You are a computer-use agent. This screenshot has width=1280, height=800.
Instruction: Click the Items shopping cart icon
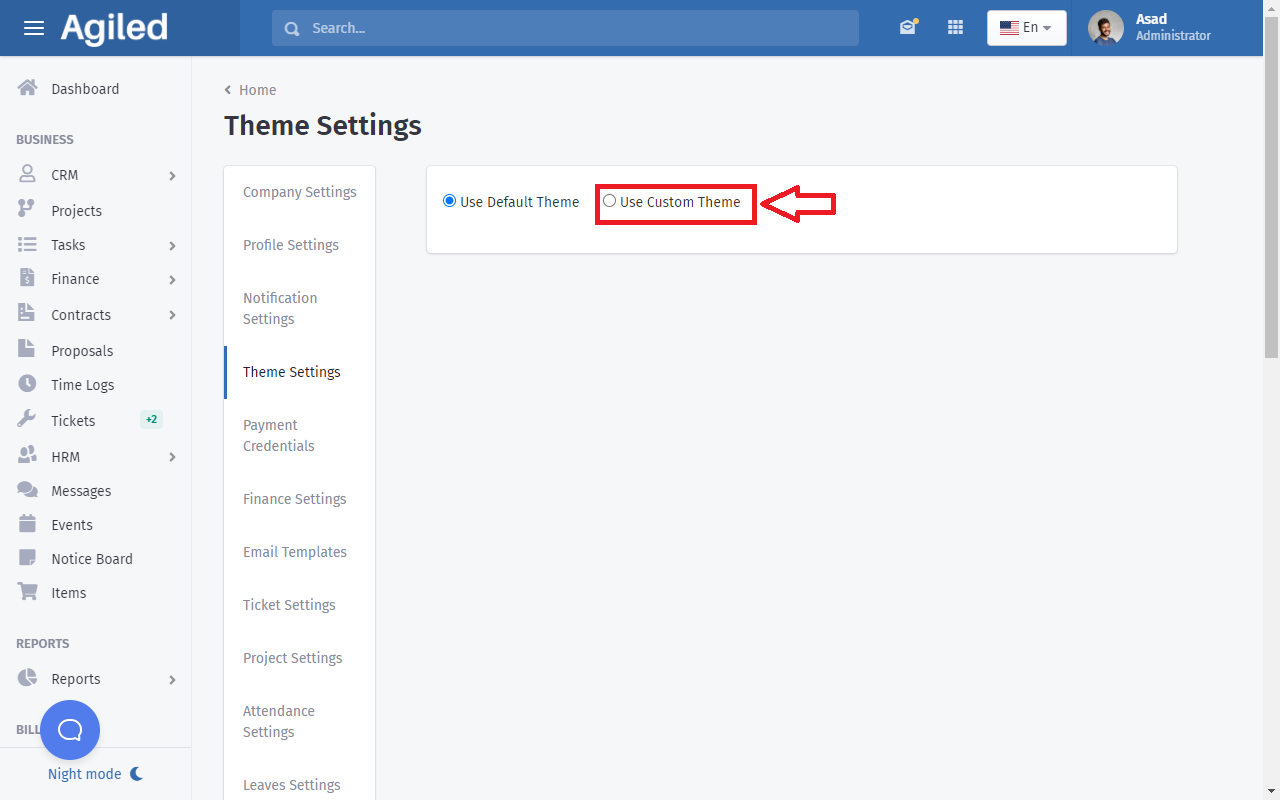pyautogui.click(x=28, y=592)
